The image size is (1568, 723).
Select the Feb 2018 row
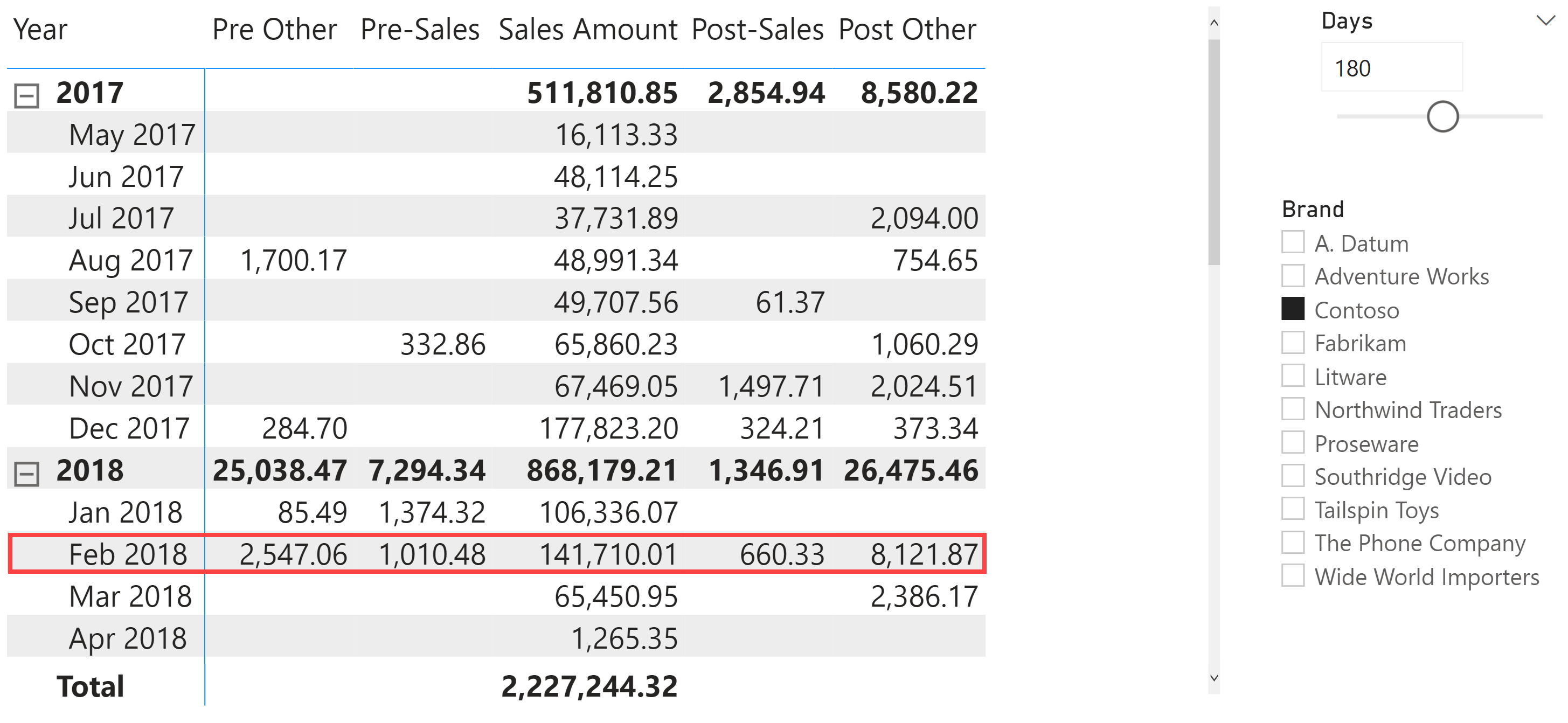496,553
